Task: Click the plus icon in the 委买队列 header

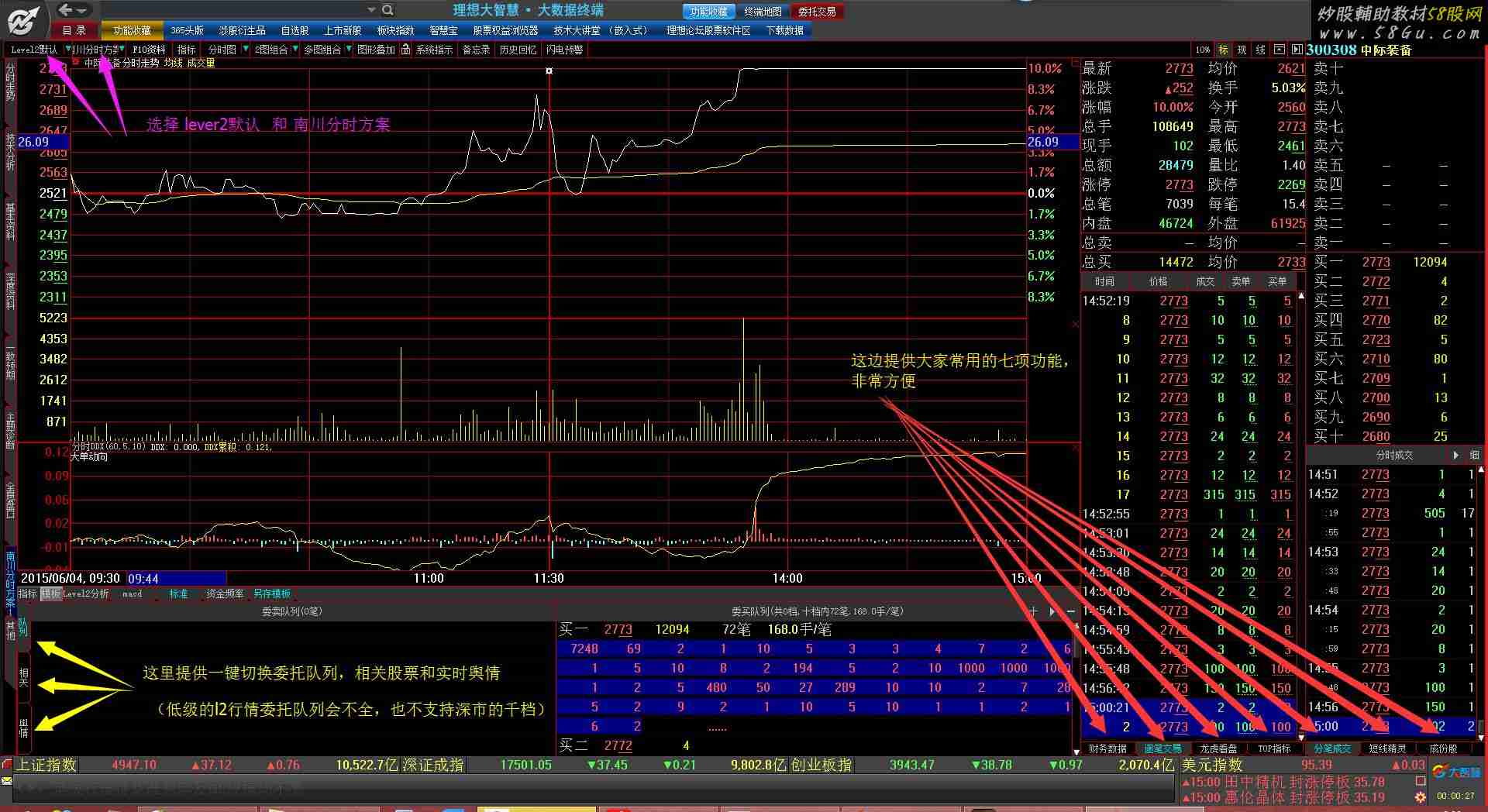Action: (x=1033, y=611)
